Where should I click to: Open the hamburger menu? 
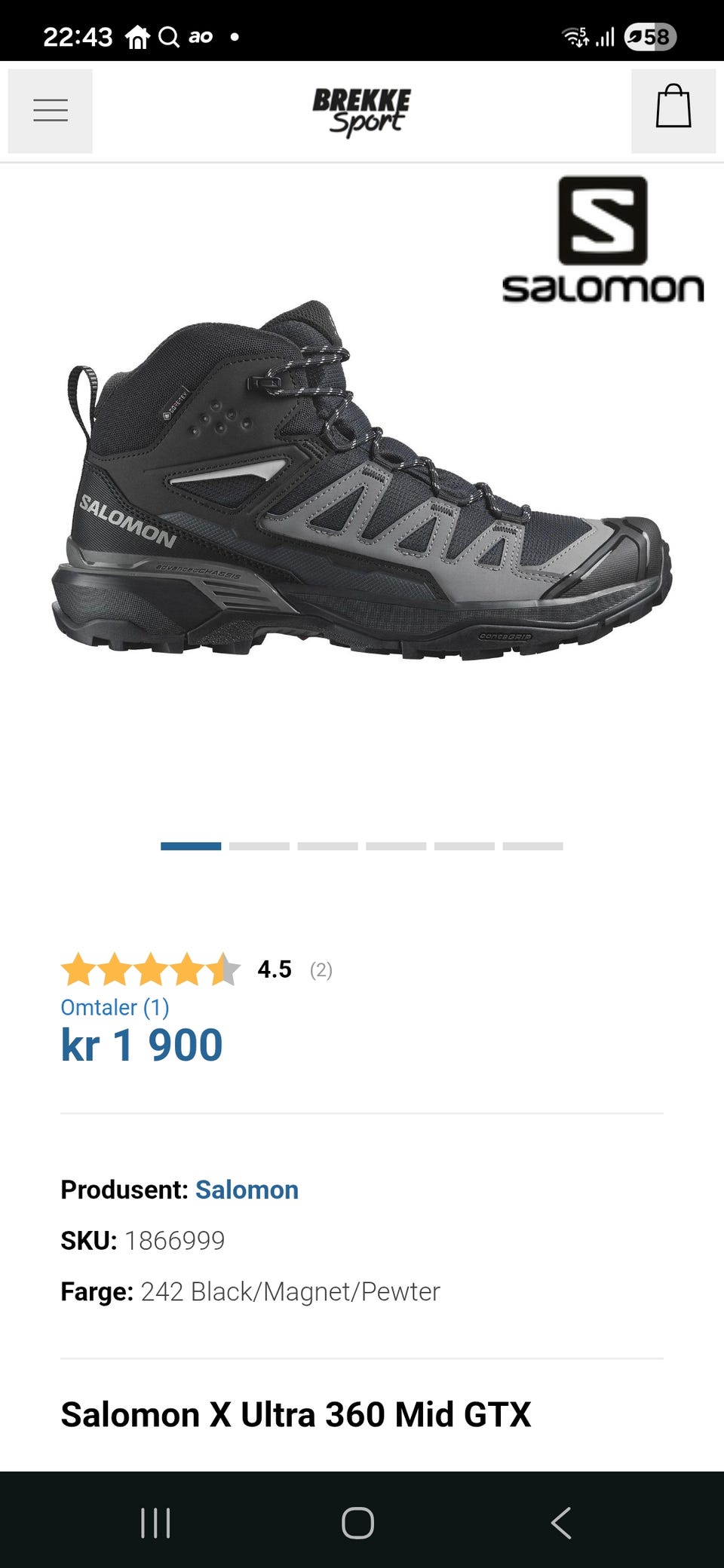pos(51,111)
